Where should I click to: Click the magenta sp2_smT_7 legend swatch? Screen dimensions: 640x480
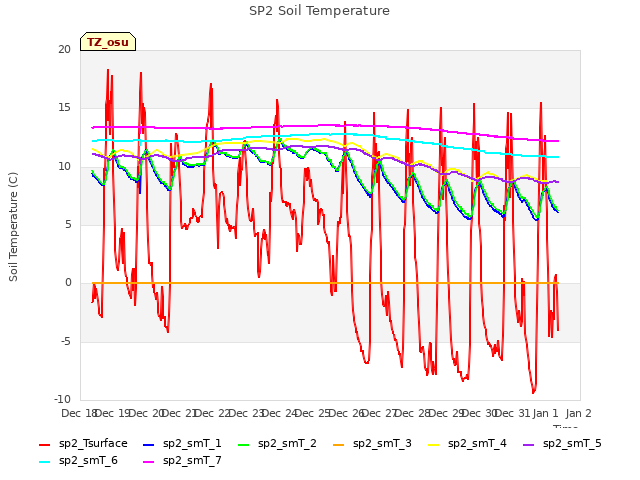tap(149, 462)
